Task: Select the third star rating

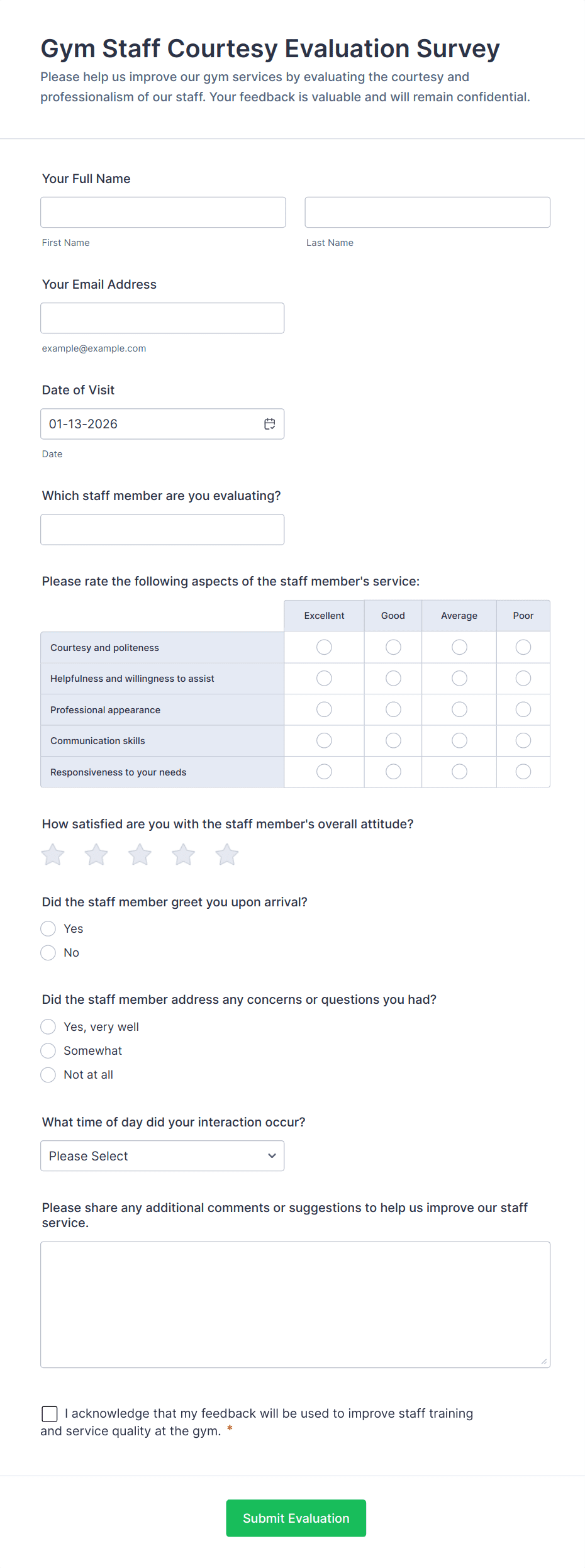Action: click(140, 854)
